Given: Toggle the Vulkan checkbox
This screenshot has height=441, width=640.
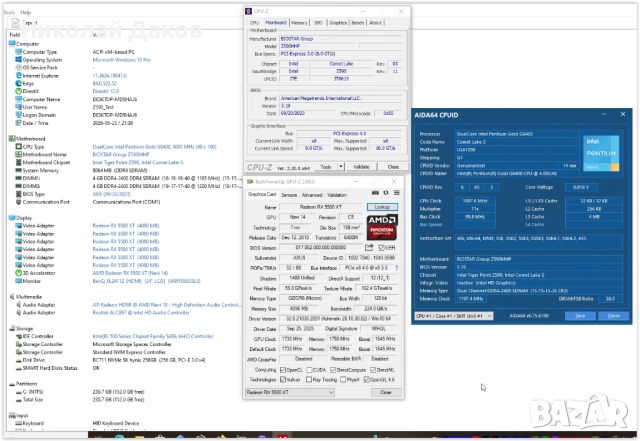Looking at the screenshot, I should point(283,380).
